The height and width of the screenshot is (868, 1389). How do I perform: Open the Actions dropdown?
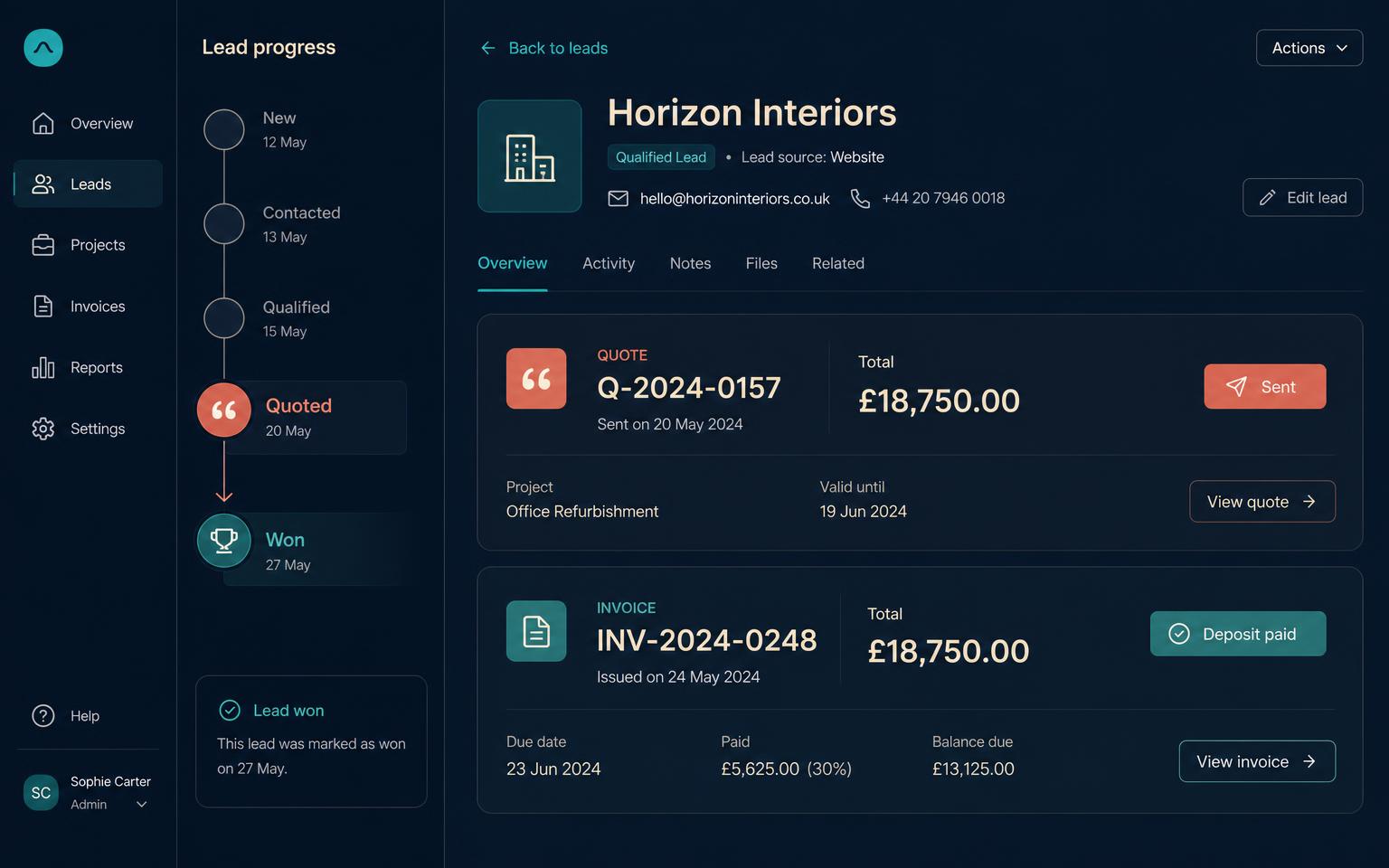(1309, 48)
